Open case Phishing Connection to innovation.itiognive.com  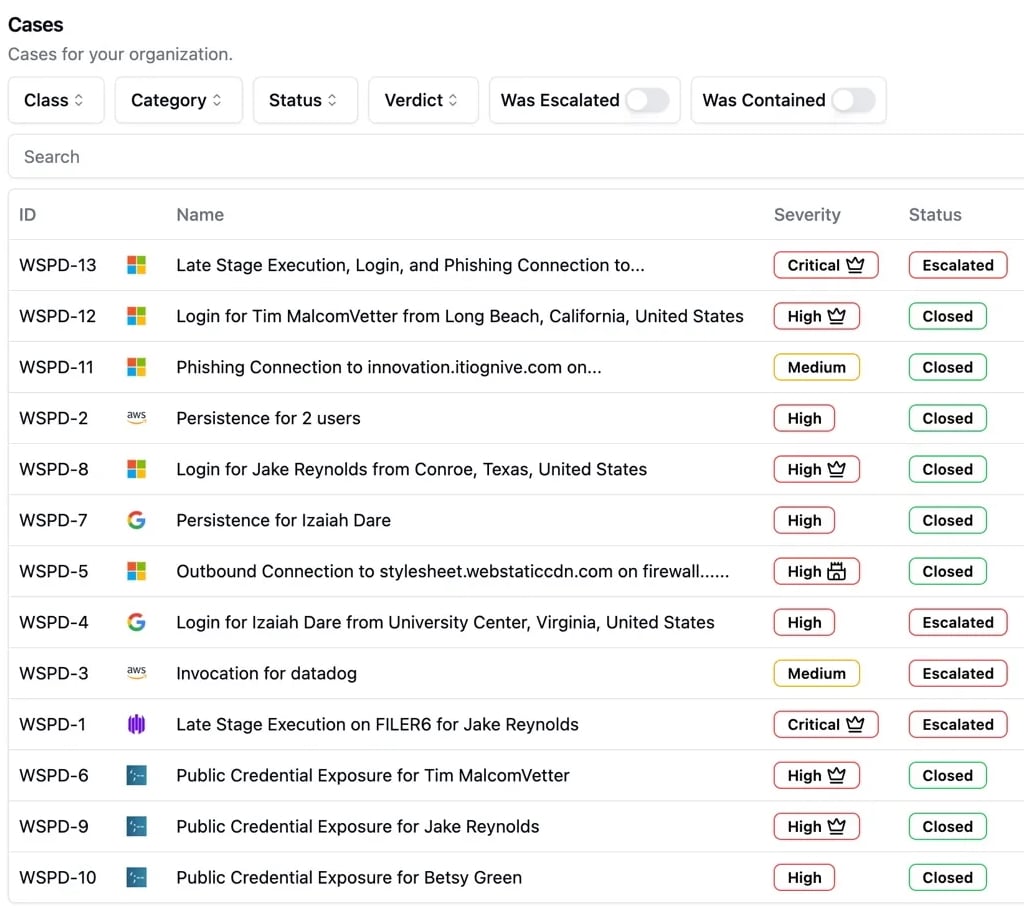(x=389, y=367)
